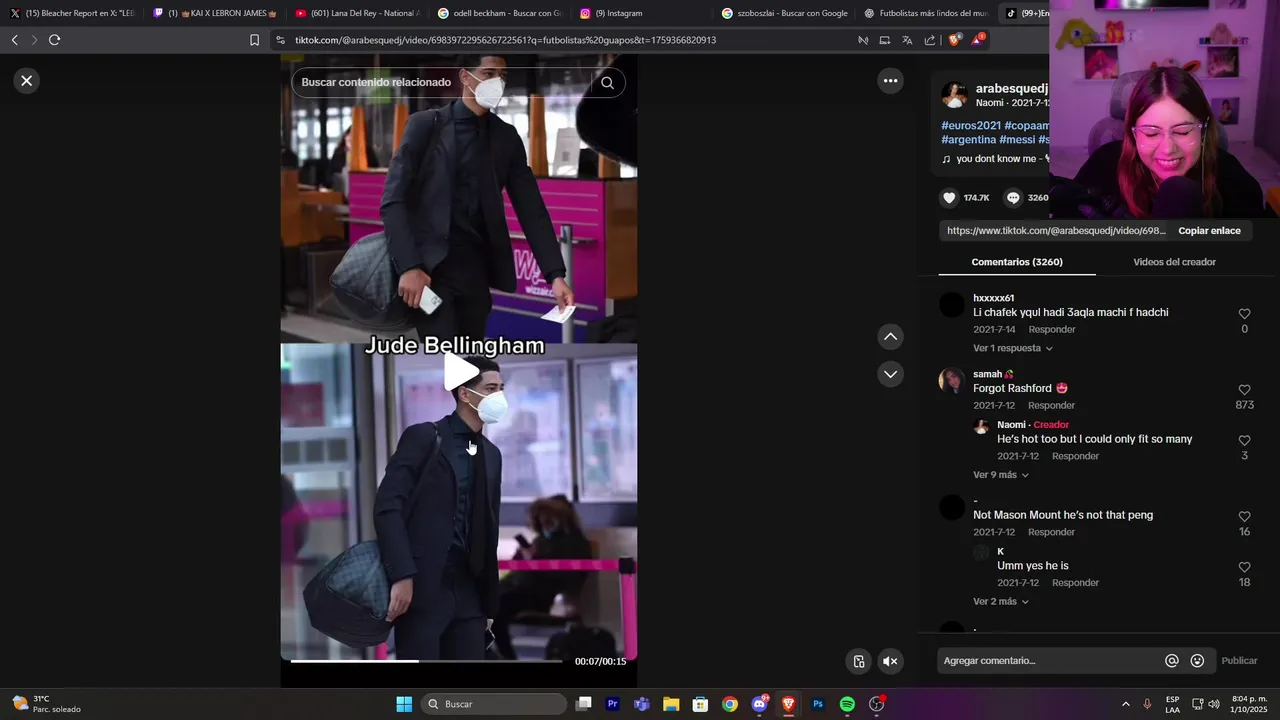Go to next video with down arrow
The height and width of the screenshot is (720, 1280).
pos(890,374)
